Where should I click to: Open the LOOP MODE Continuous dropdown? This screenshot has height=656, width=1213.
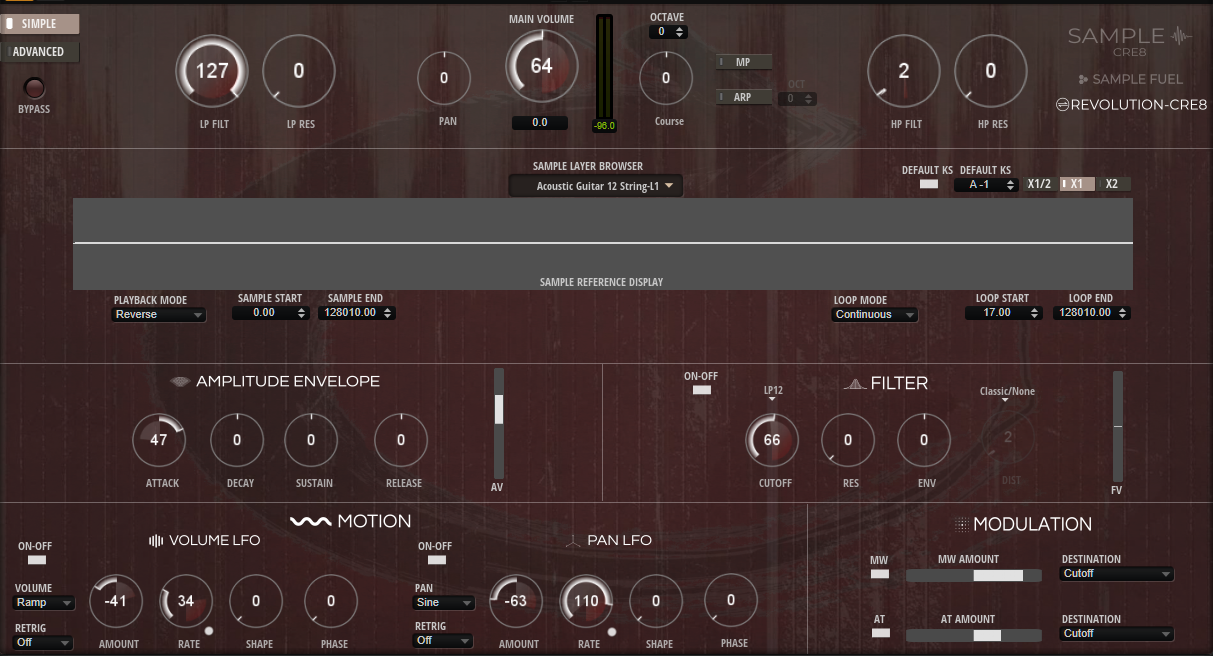tap(875, 315)
